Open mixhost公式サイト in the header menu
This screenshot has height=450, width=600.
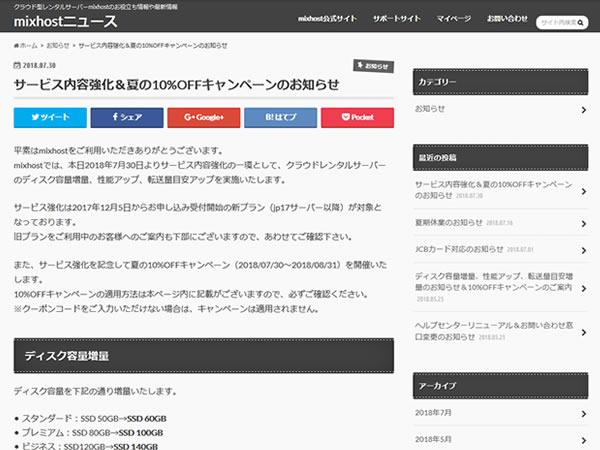pos(327,18)
